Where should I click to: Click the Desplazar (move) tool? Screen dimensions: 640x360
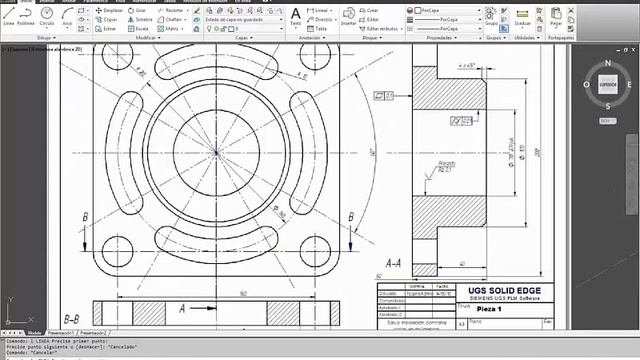click(x=109, y=10)
